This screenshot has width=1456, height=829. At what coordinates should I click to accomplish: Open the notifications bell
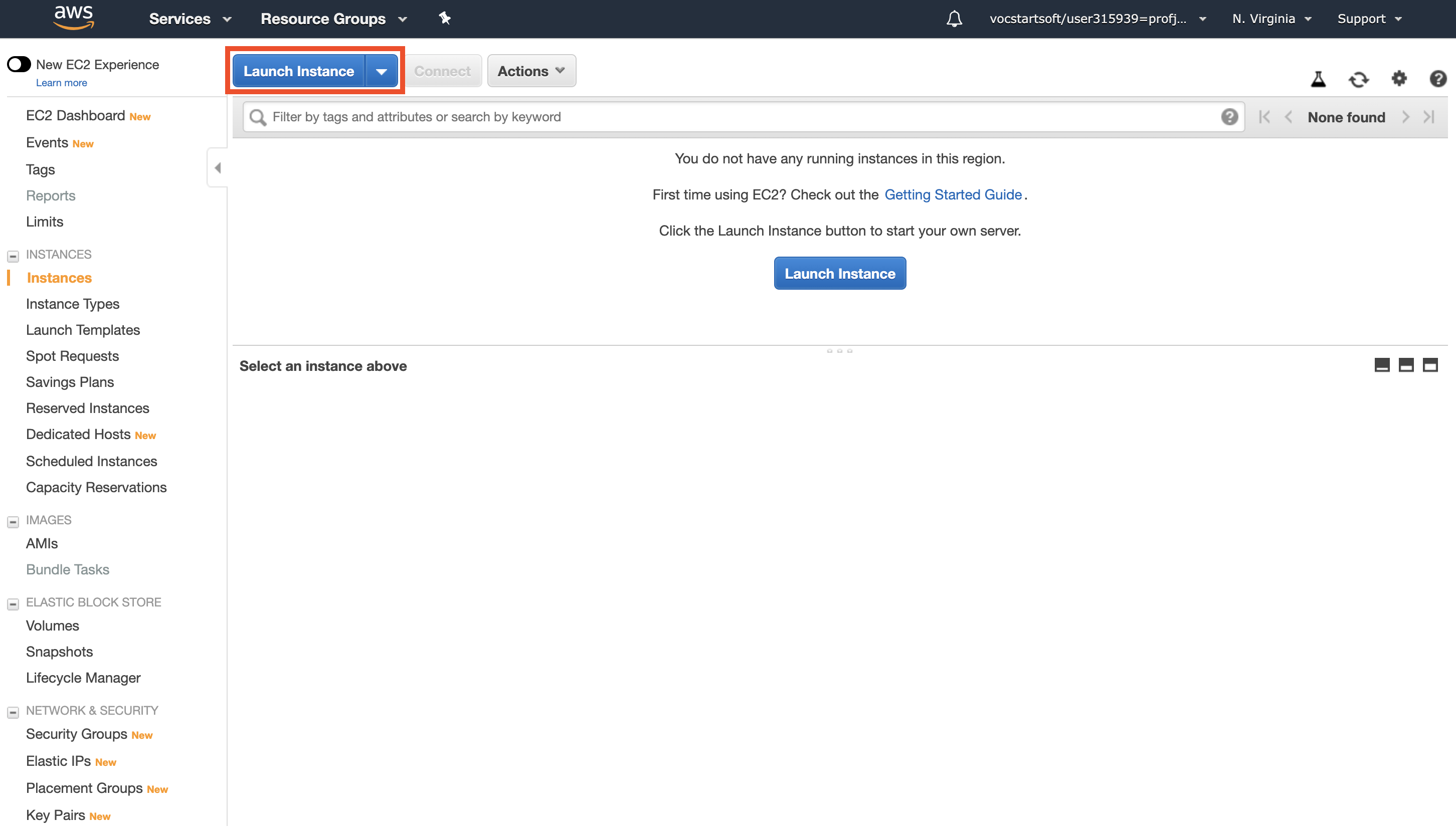(954, 19)
